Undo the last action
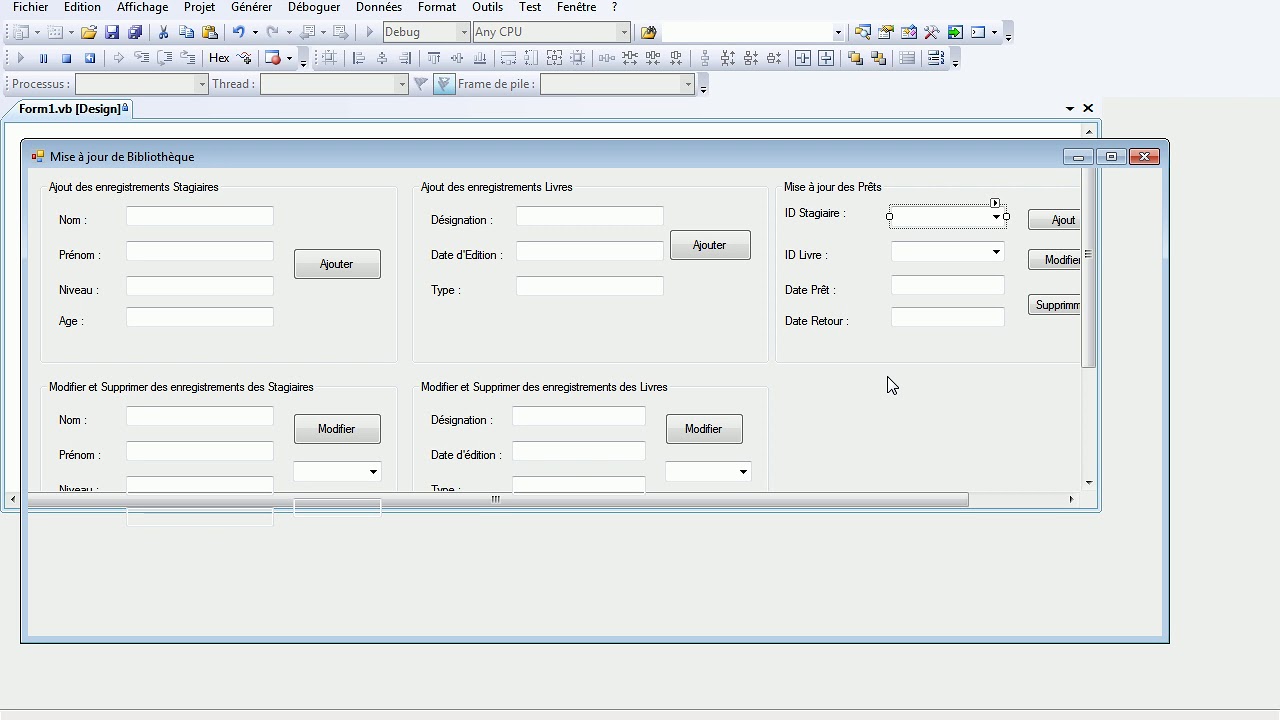Image resolution: width=1280 pixels, height=720 pixels. (x=238, y=32)
